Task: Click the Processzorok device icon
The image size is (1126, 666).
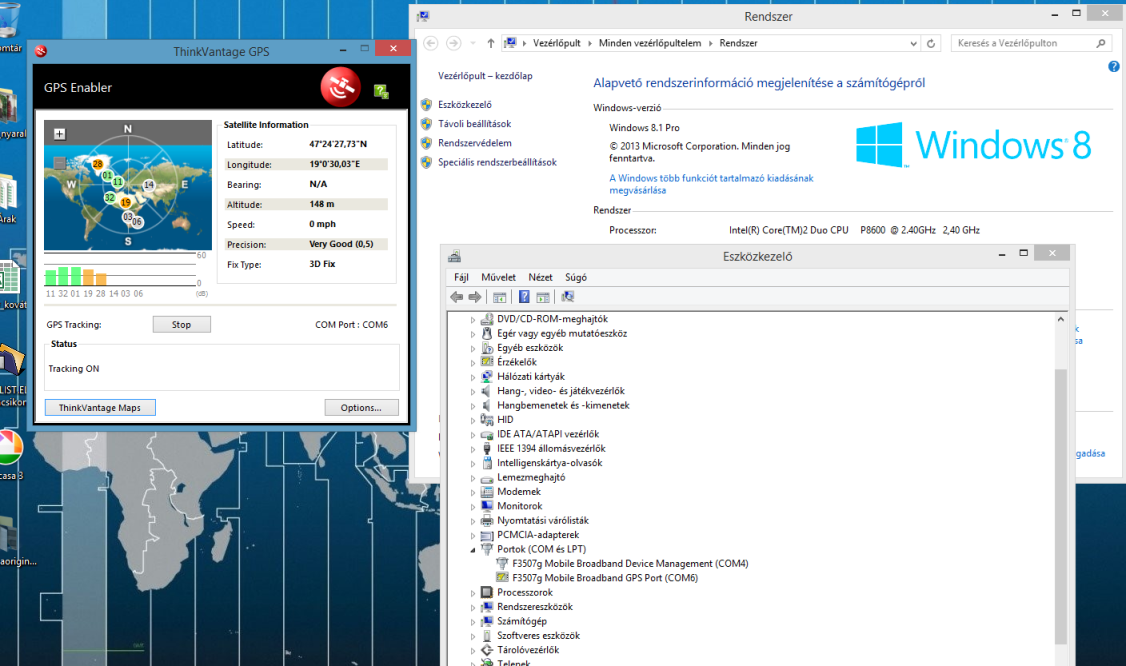Action: pyautogui.click(x=487, y=592)
